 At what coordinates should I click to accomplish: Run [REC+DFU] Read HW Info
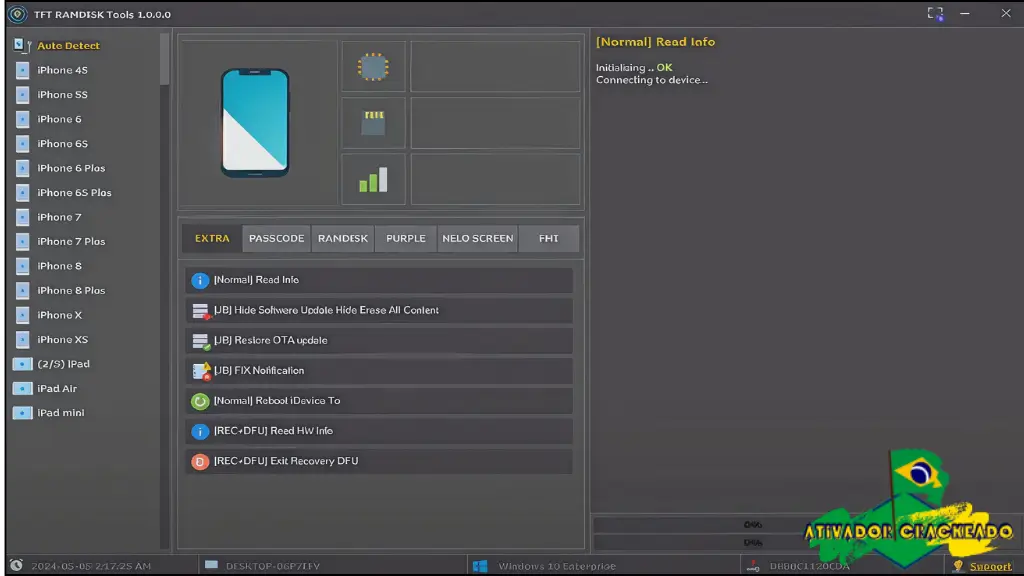pyautogui.click(x=379, y=431)
